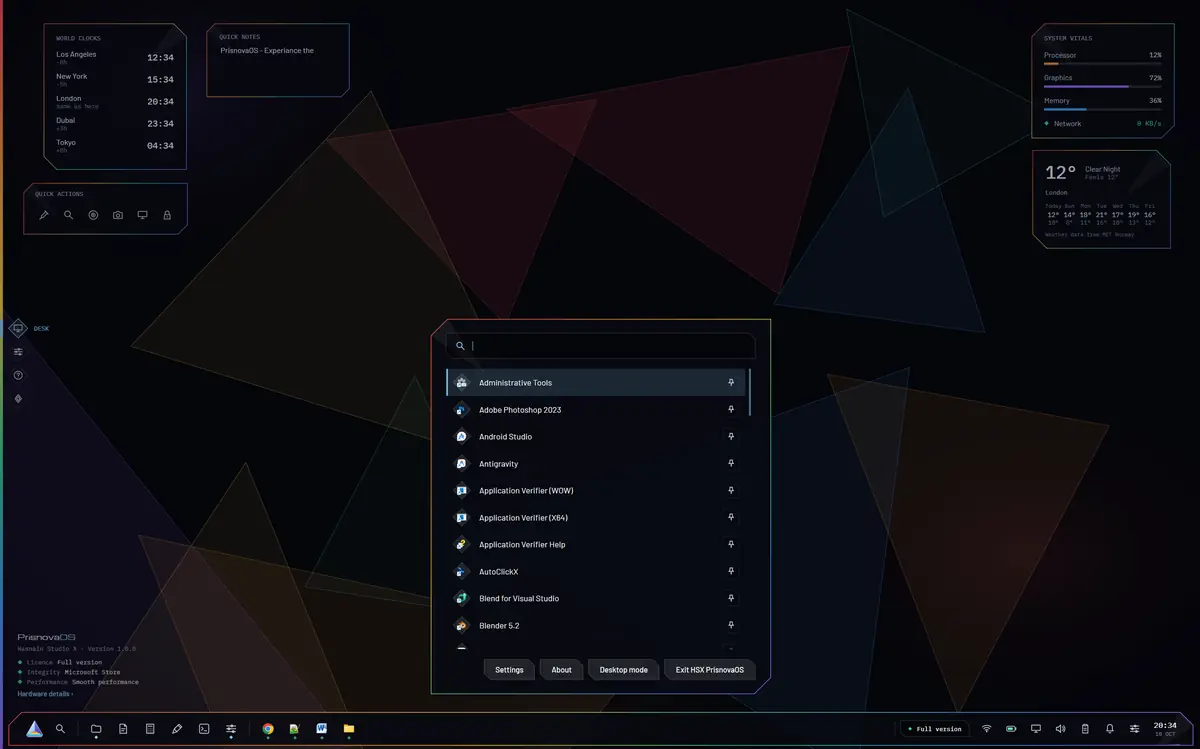The width and height of the screenshot is (1200, 749).
Task: Lock the screen with Quick Actions padlock icon
Action: click(x=167, y=215)
